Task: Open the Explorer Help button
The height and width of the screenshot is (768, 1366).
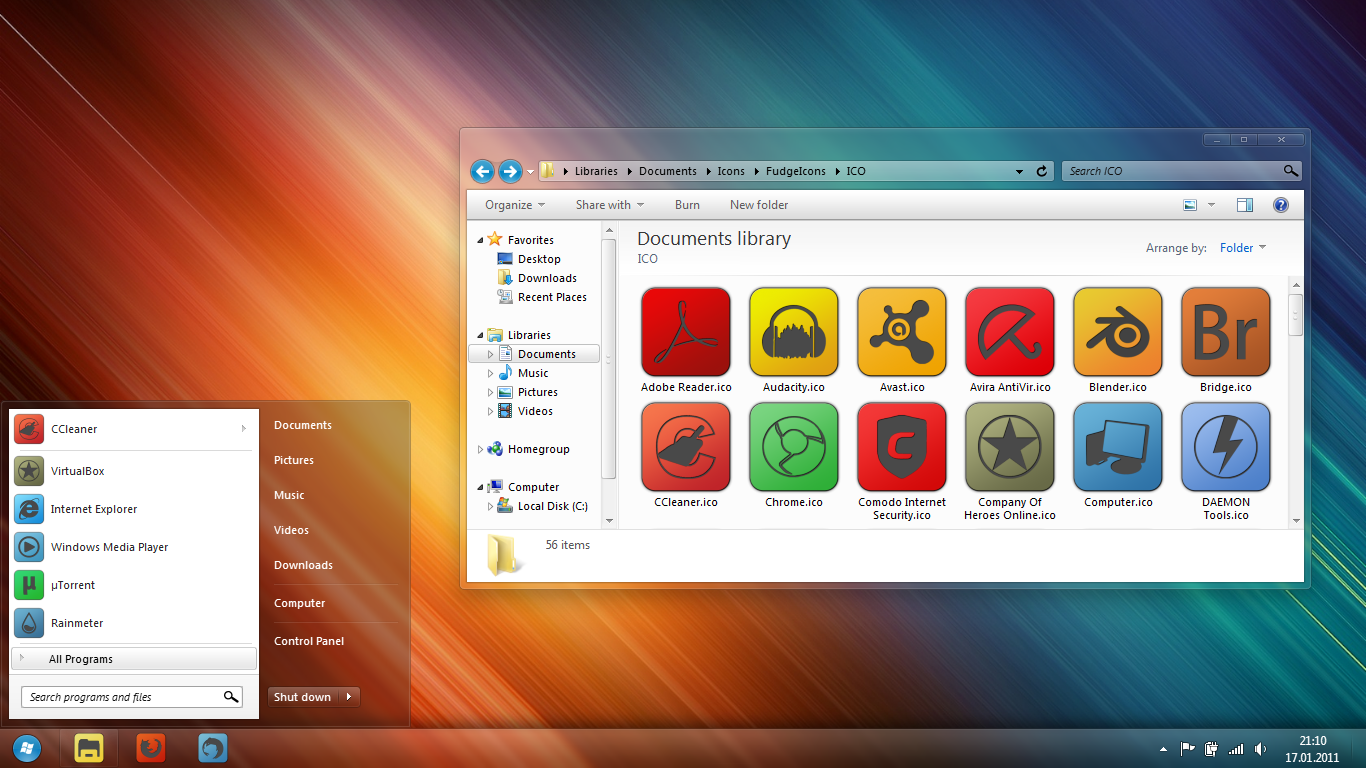Action: click(1281, 205)
